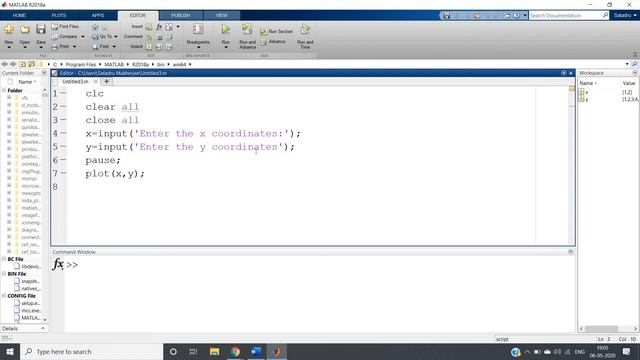Screen dimensions: 640x360
Task: Click the Find magnifier icon in the ribbon
Action: [95, 47]
